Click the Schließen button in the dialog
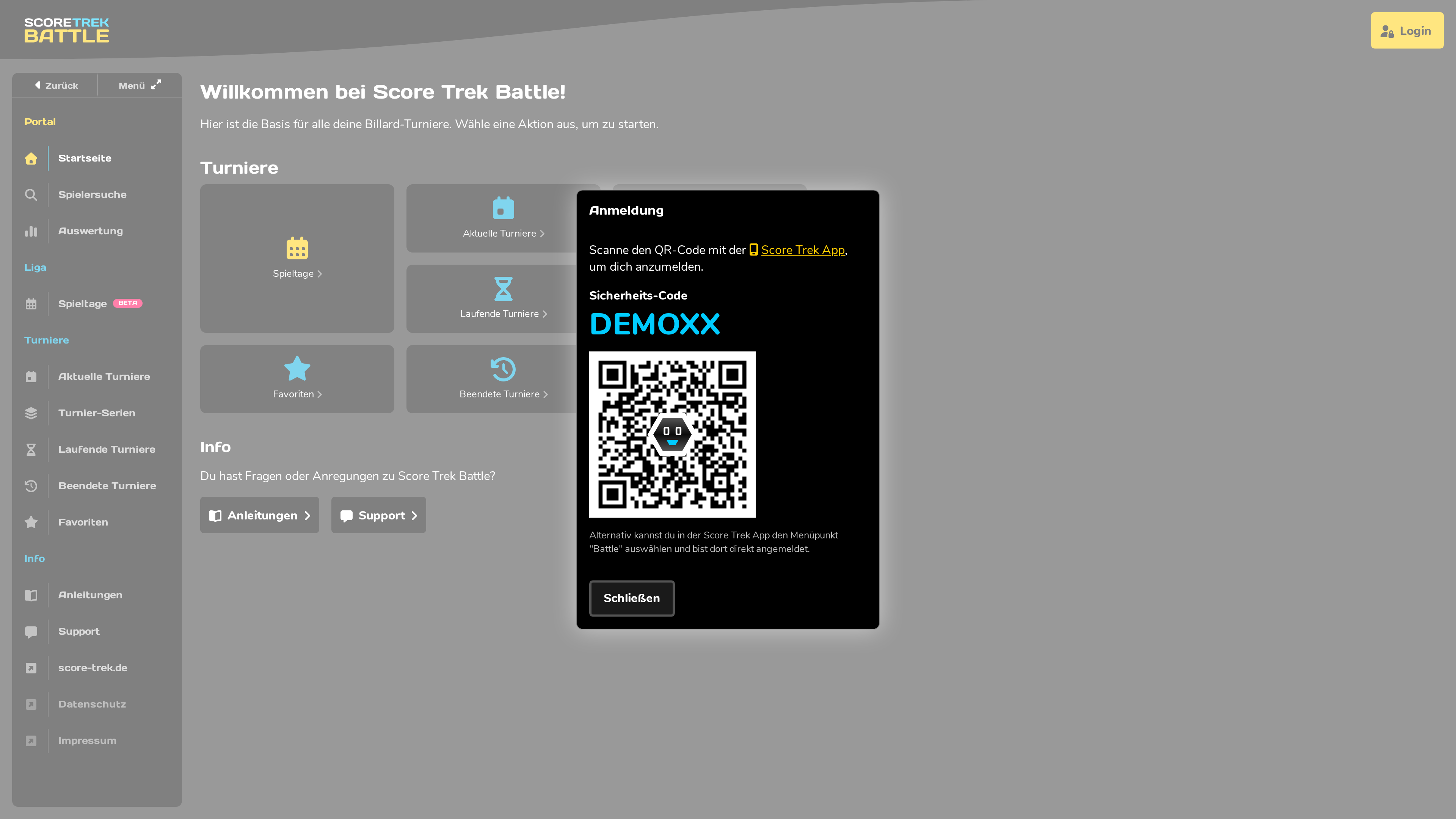 [631, 598]
